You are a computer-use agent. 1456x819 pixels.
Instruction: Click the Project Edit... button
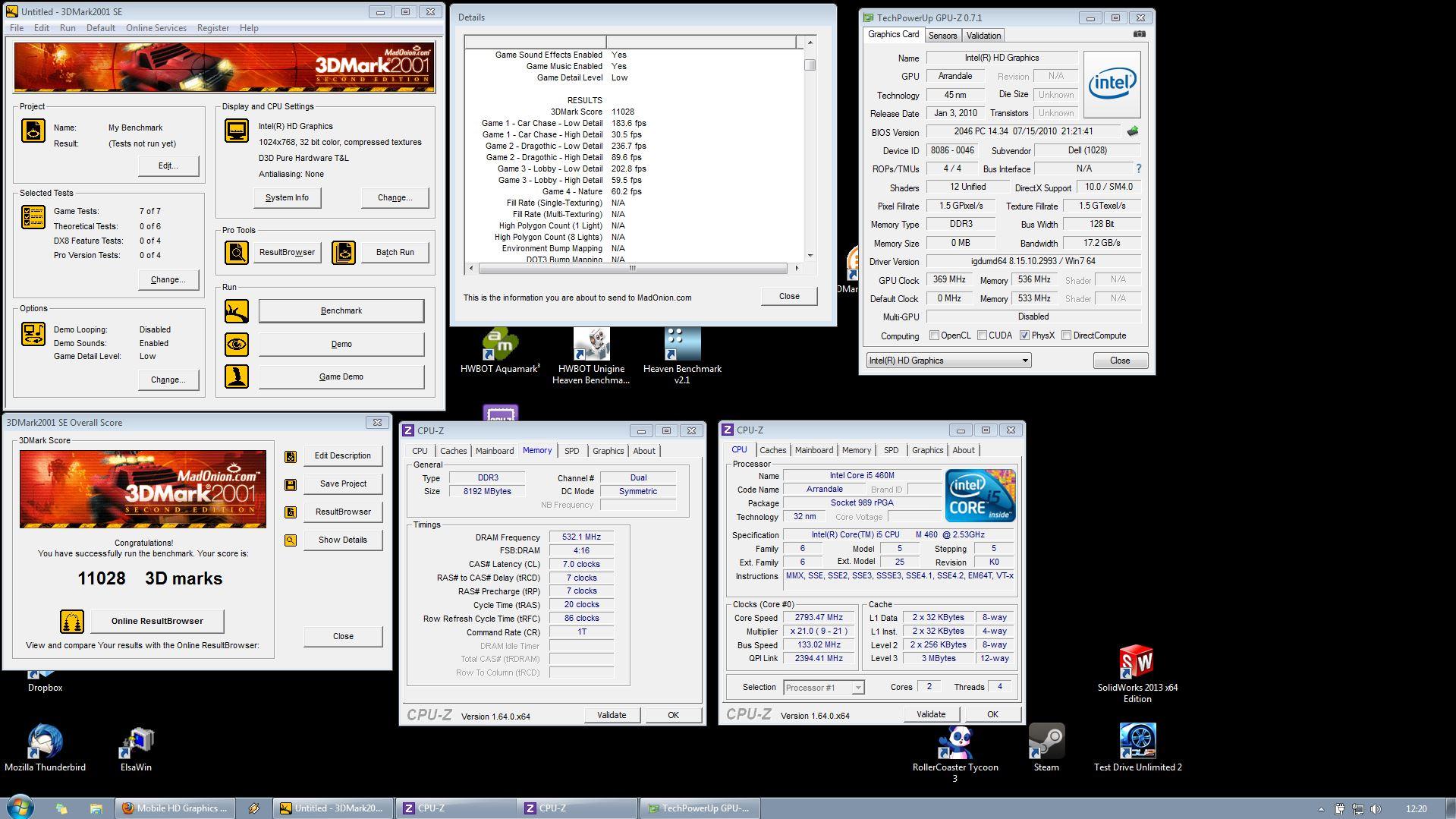point(168,165)
